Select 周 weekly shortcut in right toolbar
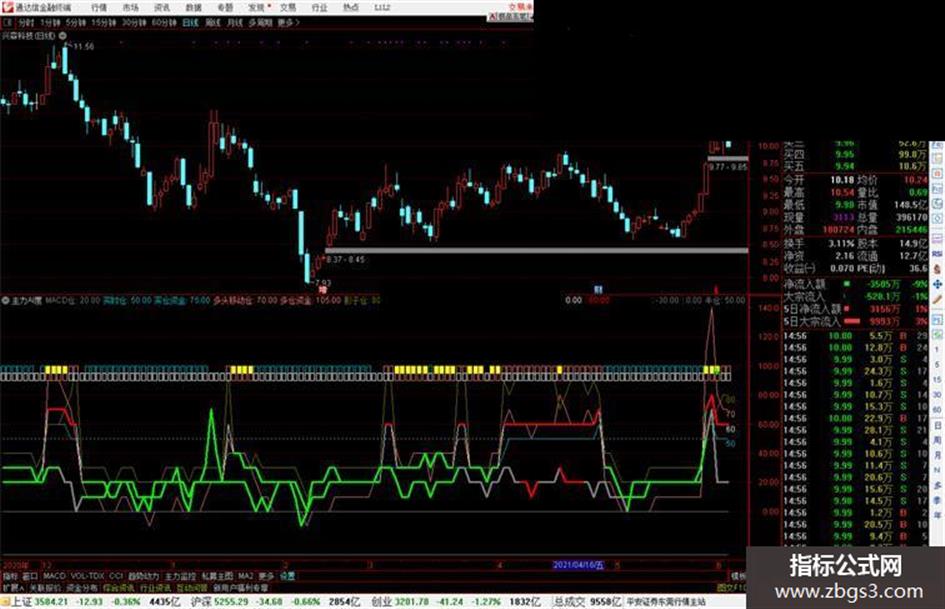945x609 pixels. (x=937, y=440)
